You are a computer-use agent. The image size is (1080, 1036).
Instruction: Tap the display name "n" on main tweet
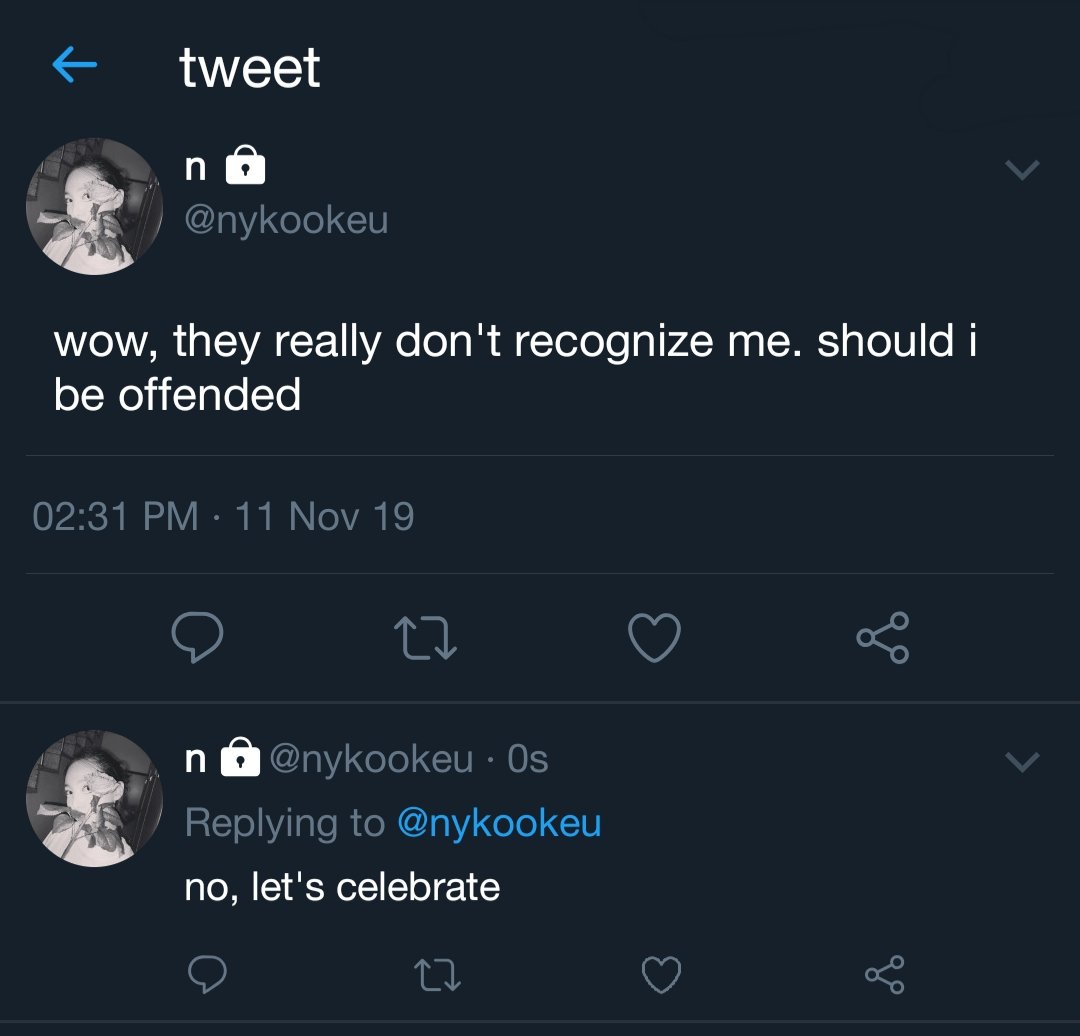197,169
